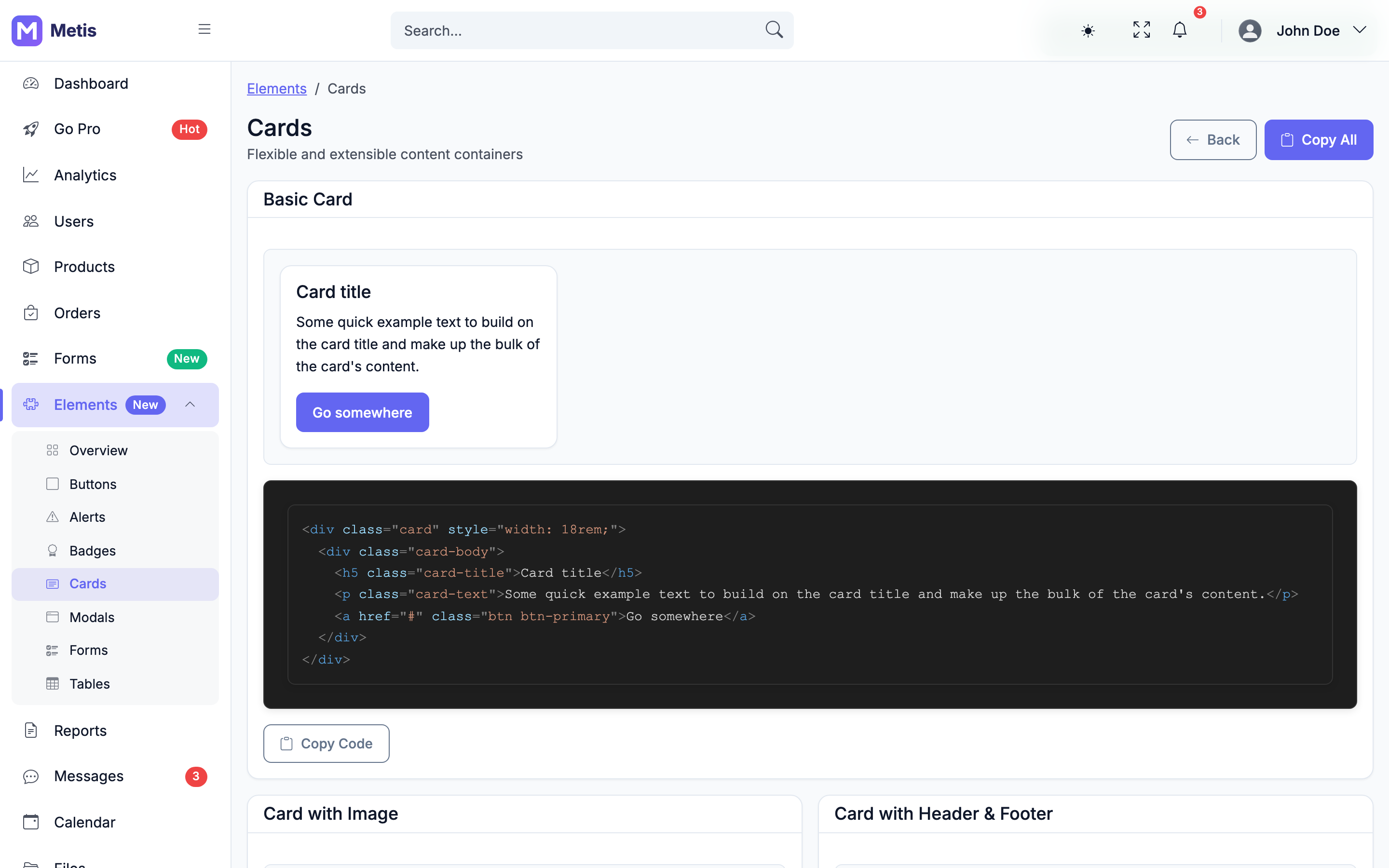Open Alerts under Elements

point(115,517)
